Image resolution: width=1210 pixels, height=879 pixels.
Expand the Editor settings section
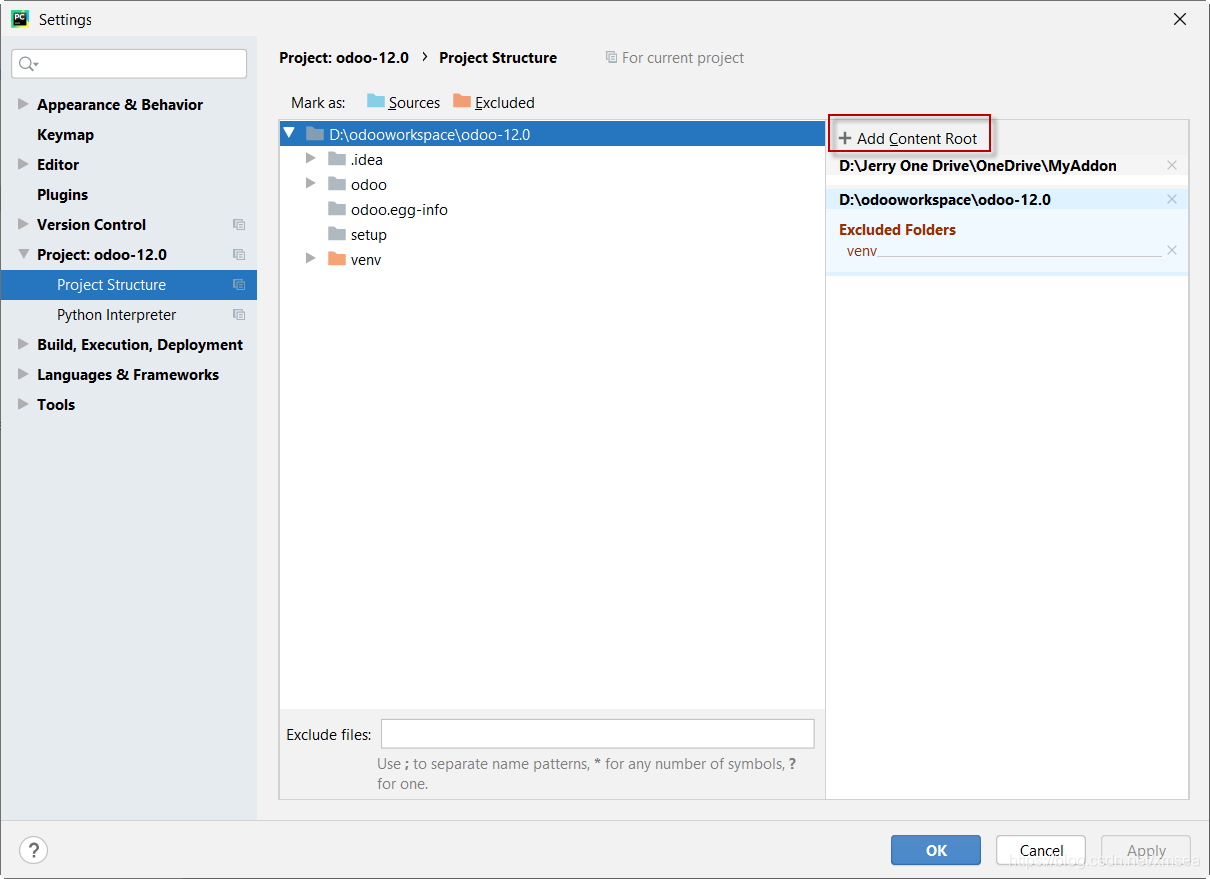point(23,164)
